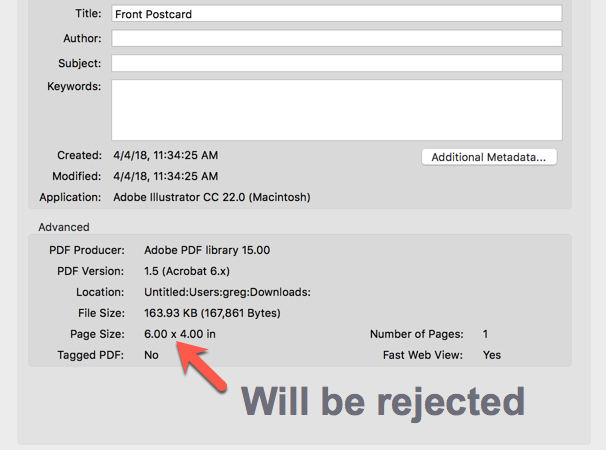606x450 pixels.
Task: Click inside the Keywords text area
Action: 336,110
